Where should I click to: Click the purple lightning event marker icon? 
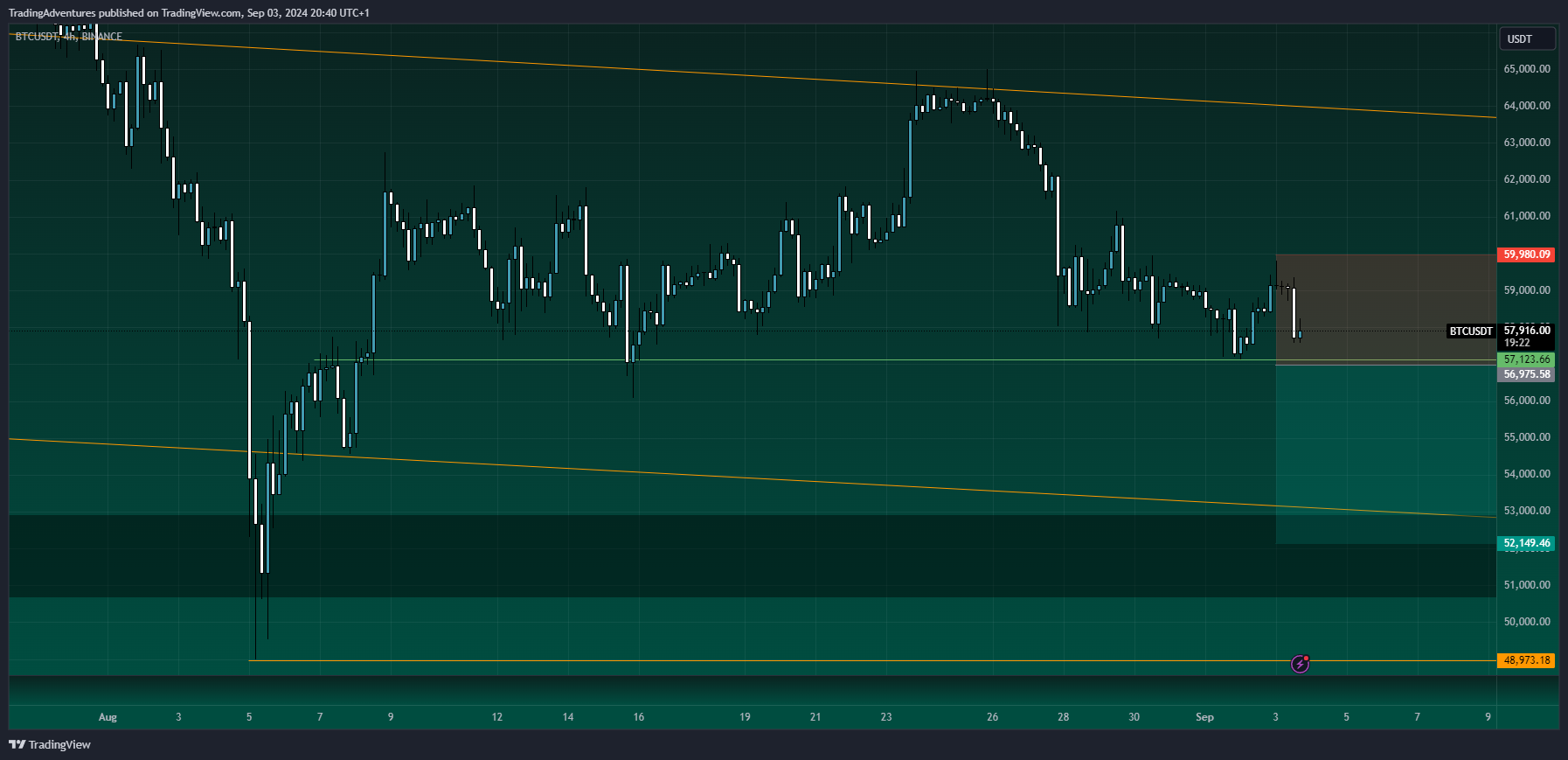pyautogui.click(x=1301, y=664)
